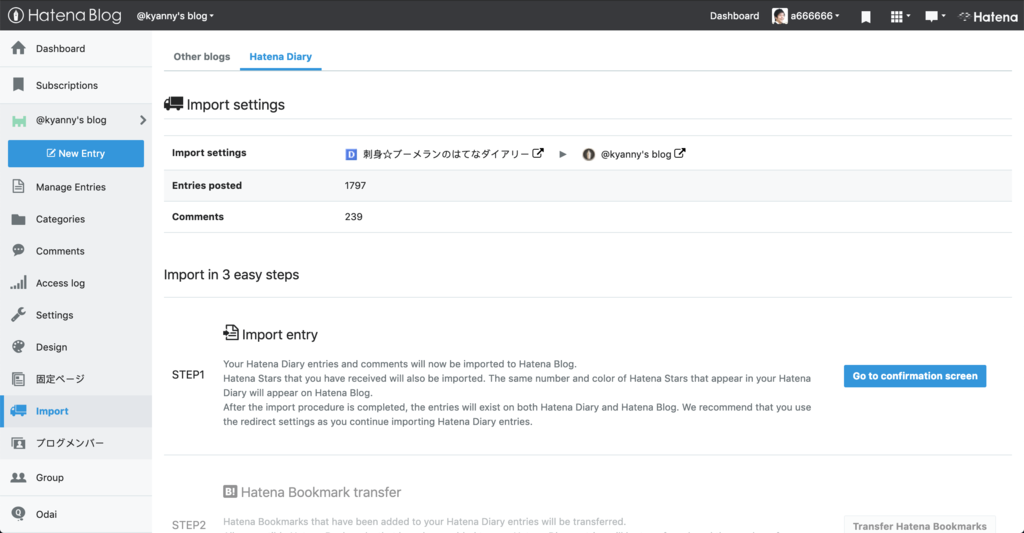Open Group in the sidebar

50,478
